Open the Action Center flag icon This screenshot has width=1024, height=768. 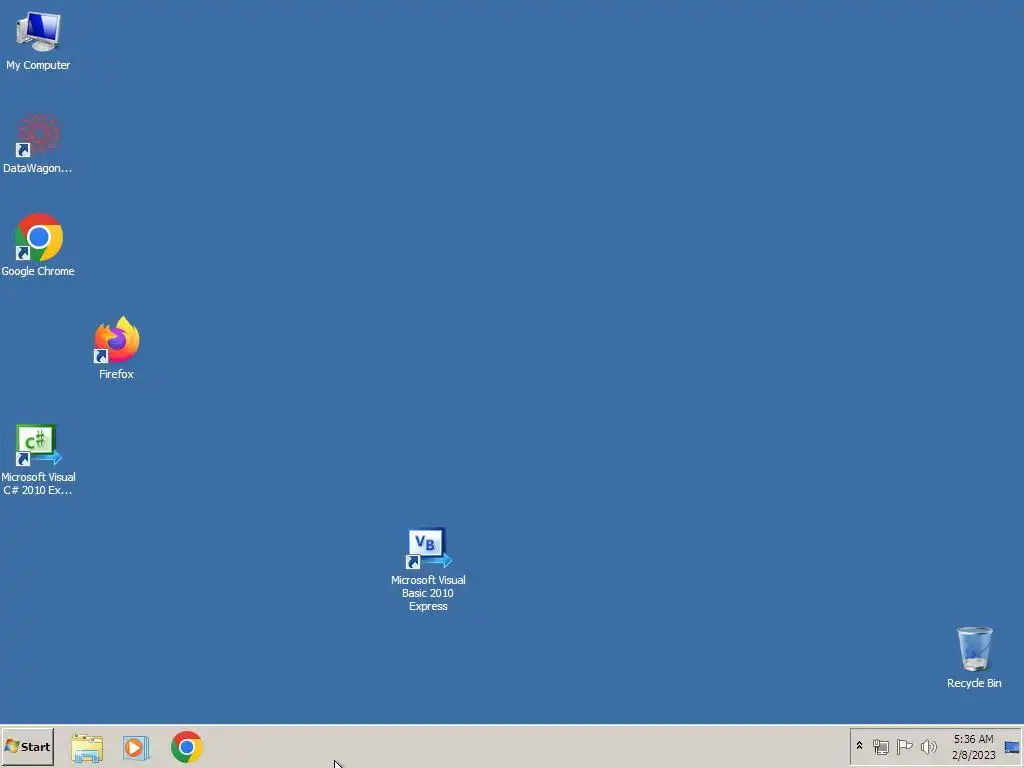coord(904,746)
